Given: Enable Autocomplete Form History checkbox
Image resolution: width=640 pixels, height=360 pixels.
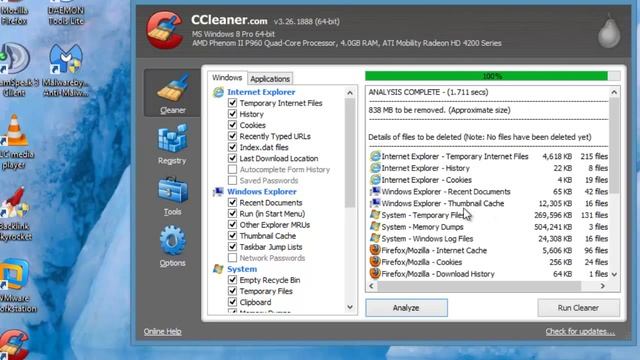Looking at the screenshot, I should tap(232, 169).
